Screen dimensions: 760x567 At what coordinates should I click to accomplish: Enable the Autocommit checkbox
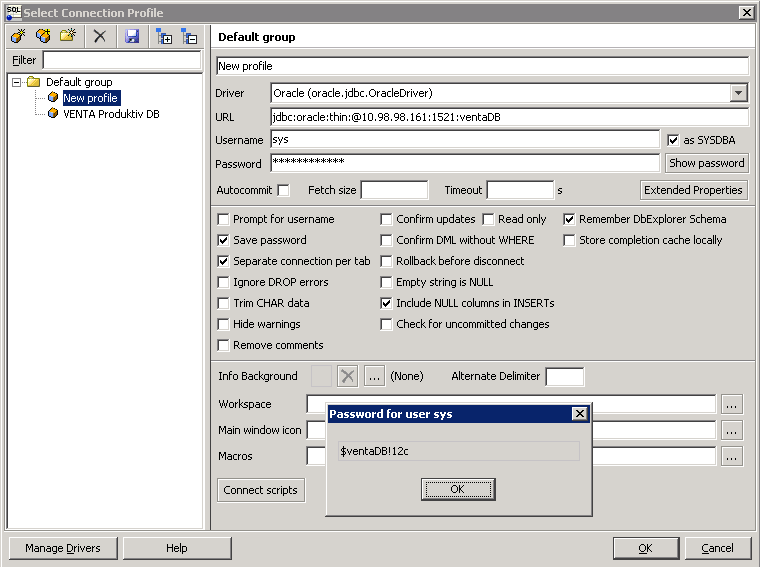click(283, 190)
